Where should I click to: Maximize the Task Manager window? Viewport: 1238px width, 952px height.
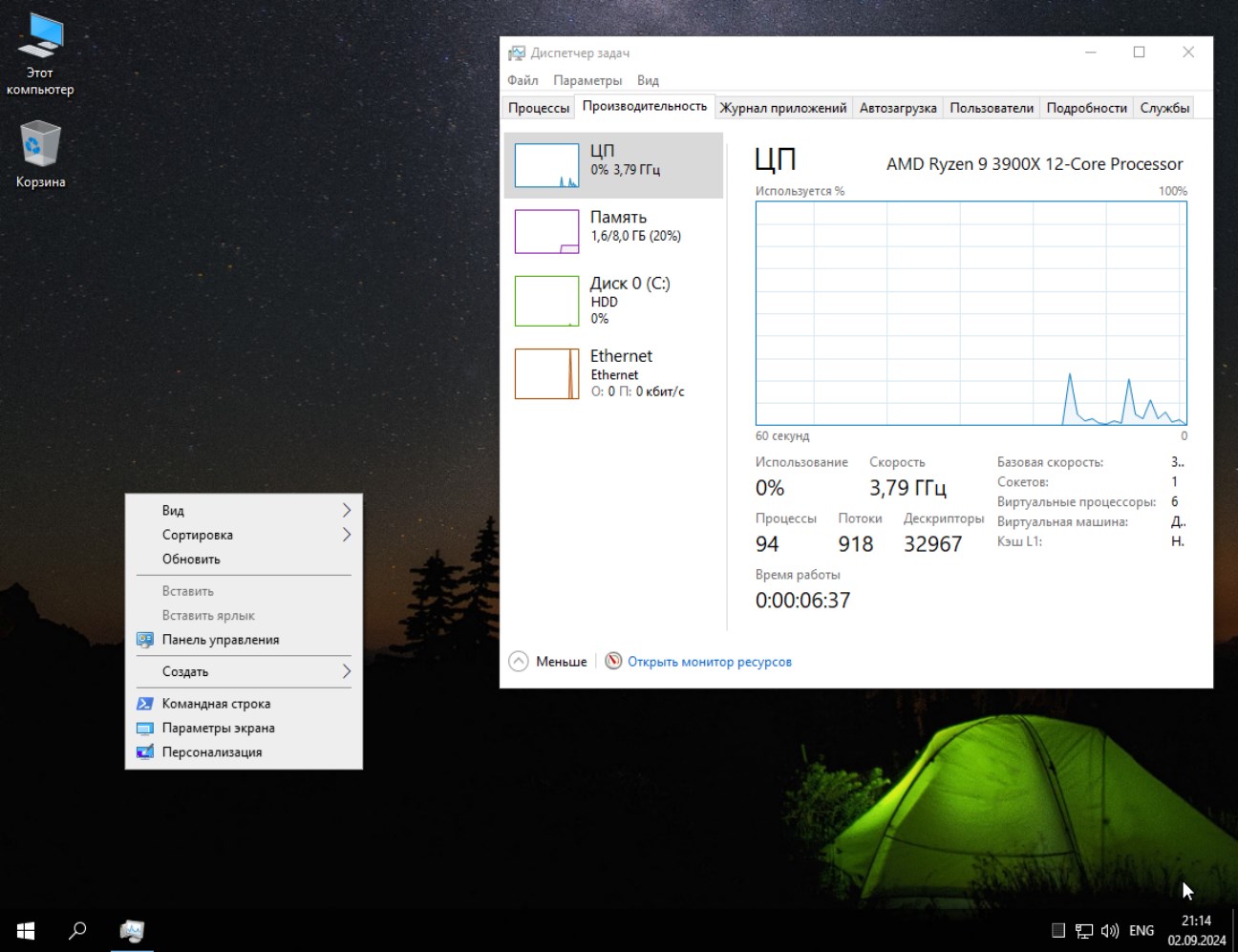click(x=1139, y=53)
